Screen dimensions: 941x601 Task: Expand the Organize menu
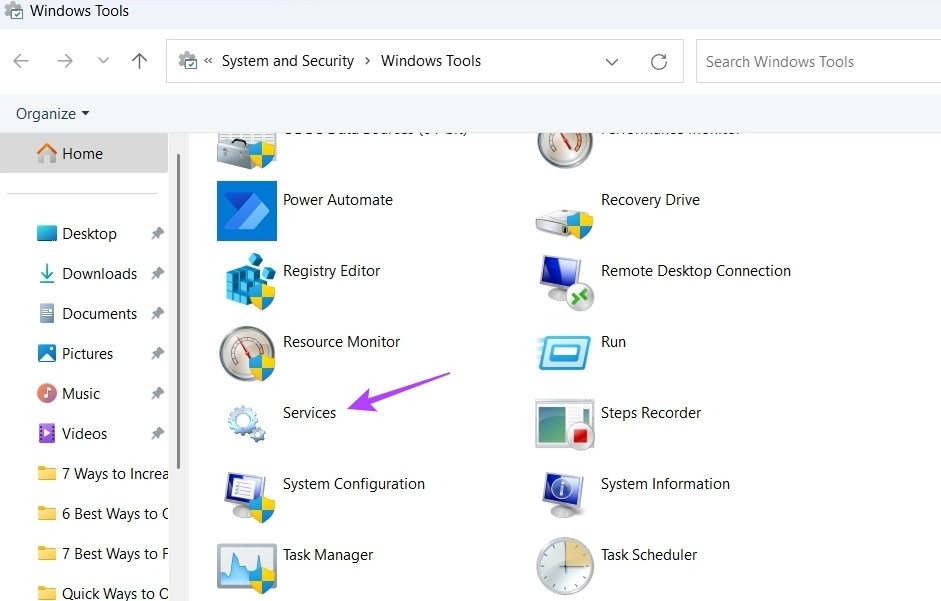52,113
